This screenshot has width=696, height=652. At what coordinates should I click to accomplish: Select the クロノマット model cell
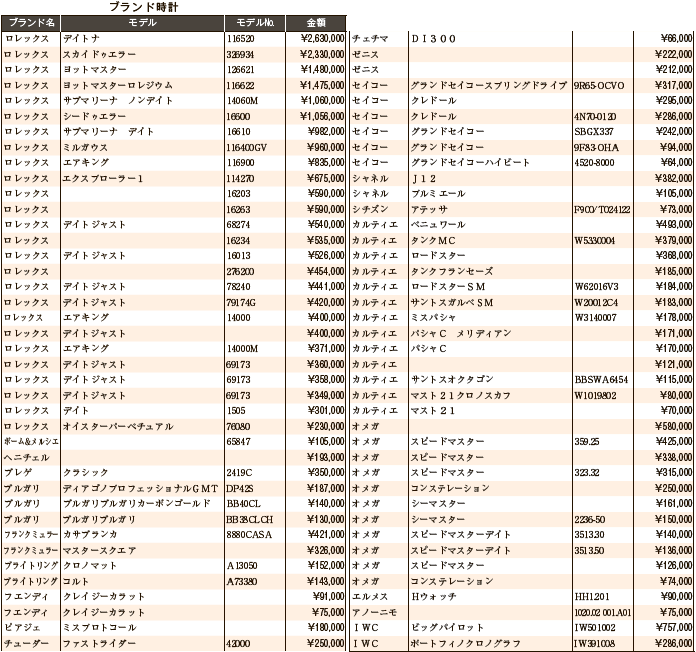[x=90, y=565]
